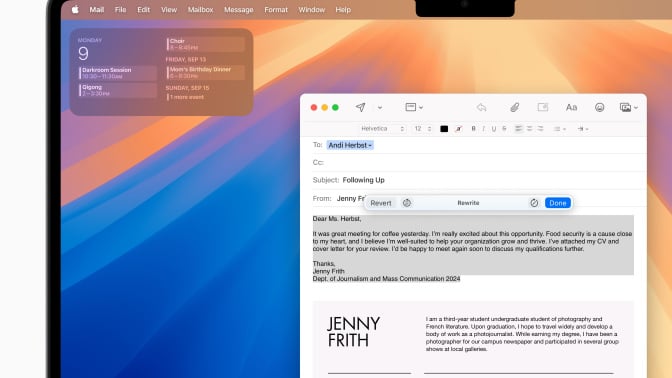Open the font size 12 dropdown

(x=423, y=129)
